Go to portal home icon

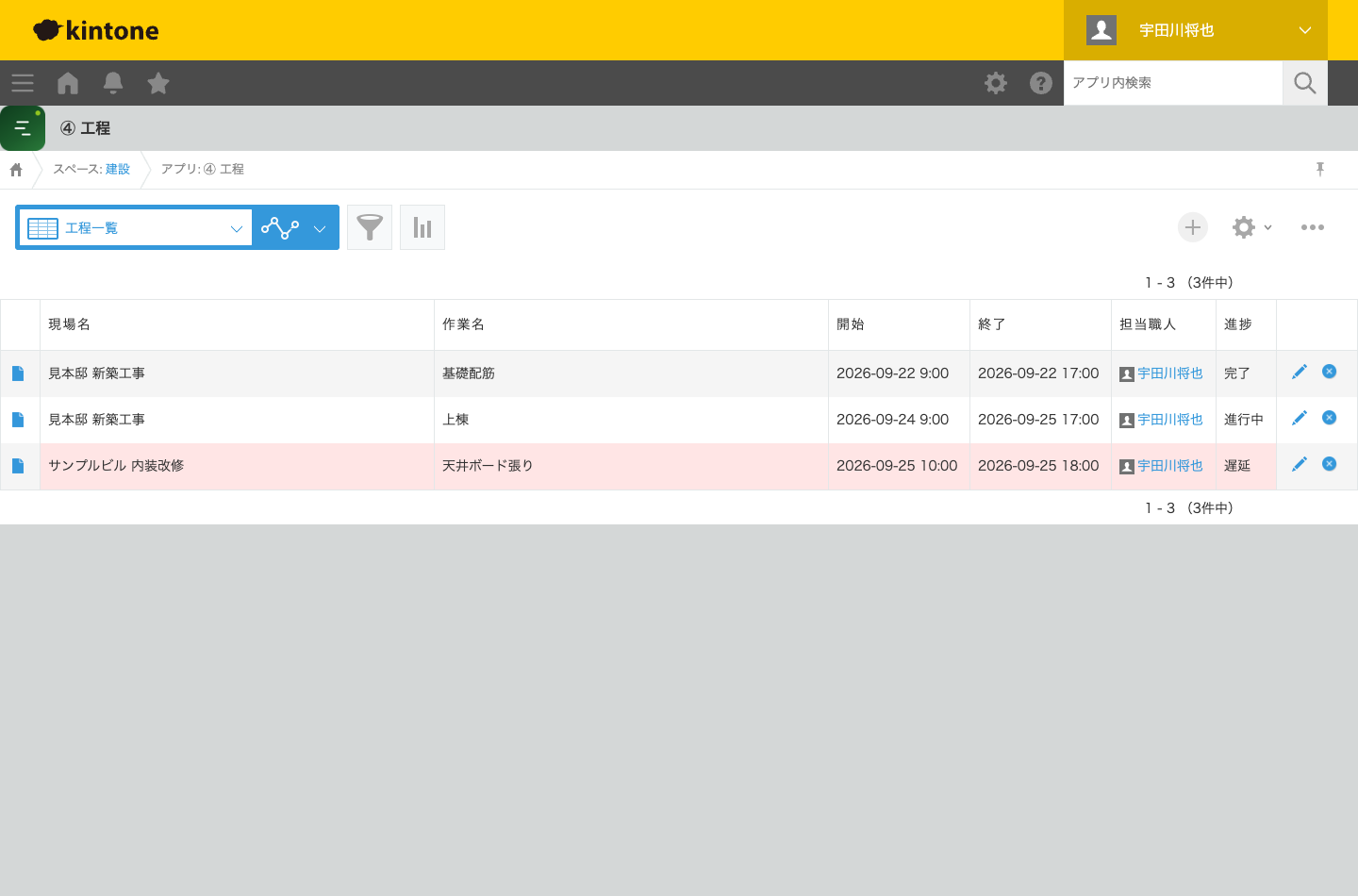point(68,83)
